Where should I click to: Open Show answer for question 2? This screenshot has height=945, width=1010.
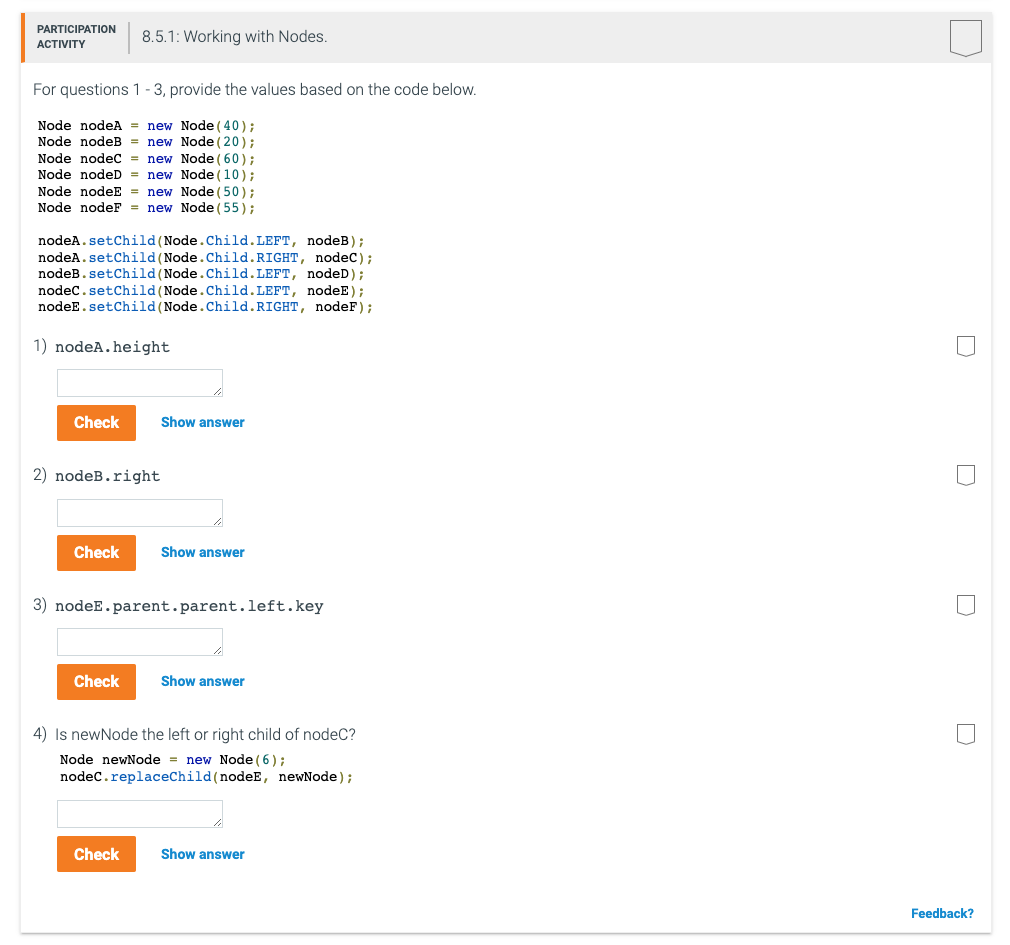click(202, 552)
